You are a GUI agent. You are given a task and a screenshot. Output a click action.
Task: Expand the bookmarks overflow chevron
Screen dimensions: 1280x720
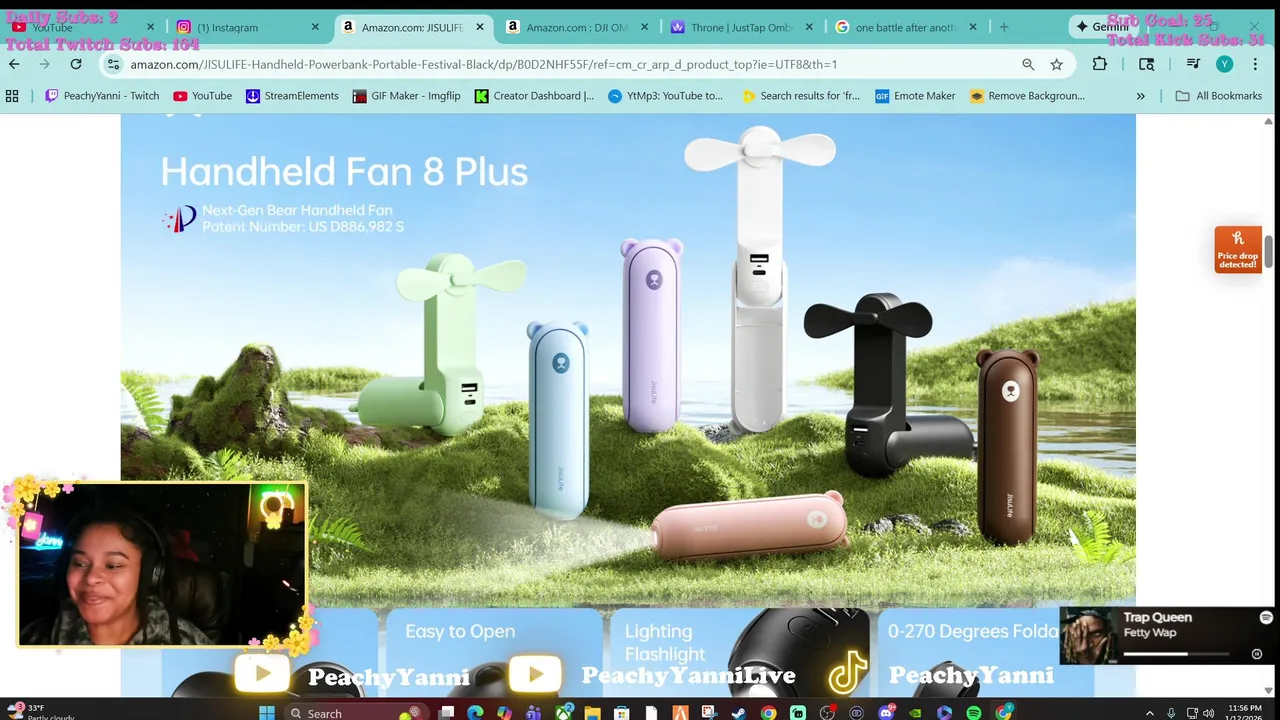pyautogui.click(x=1140, y=96)
